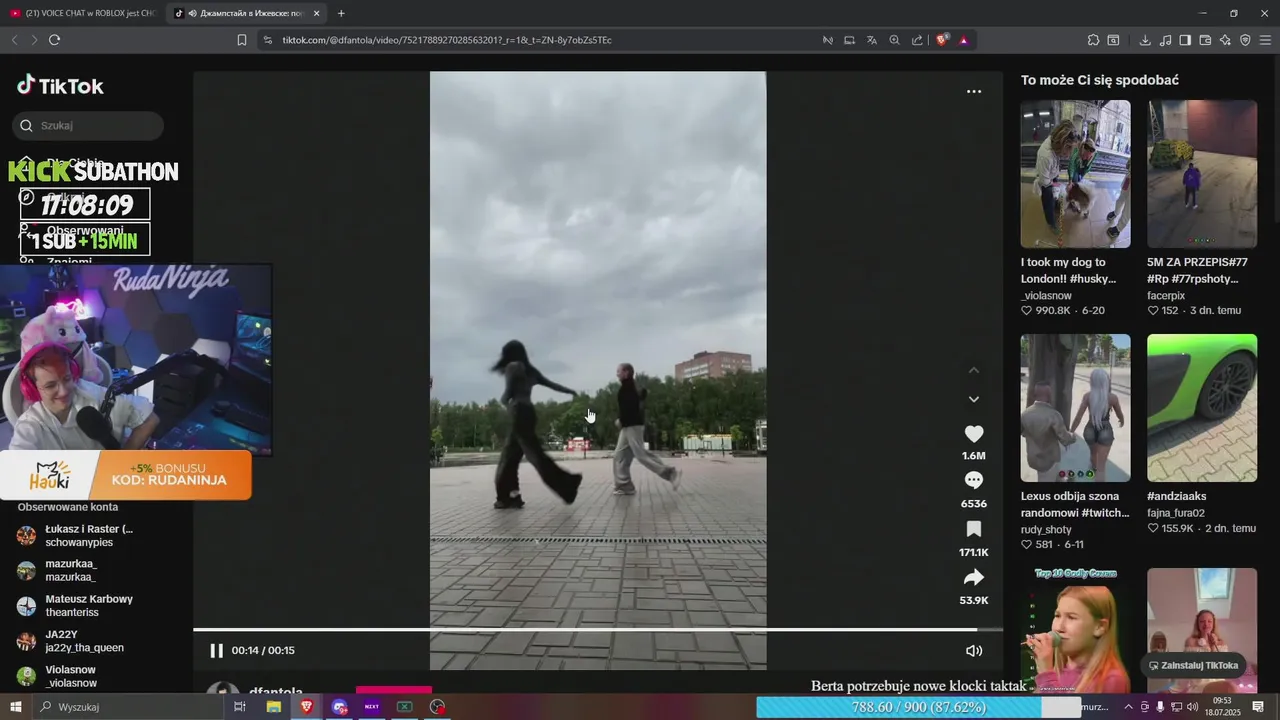Open system volume speaker in tray
Image resolution: width=1280 pixels, height=720 pixels.
tap(1192, 707)
